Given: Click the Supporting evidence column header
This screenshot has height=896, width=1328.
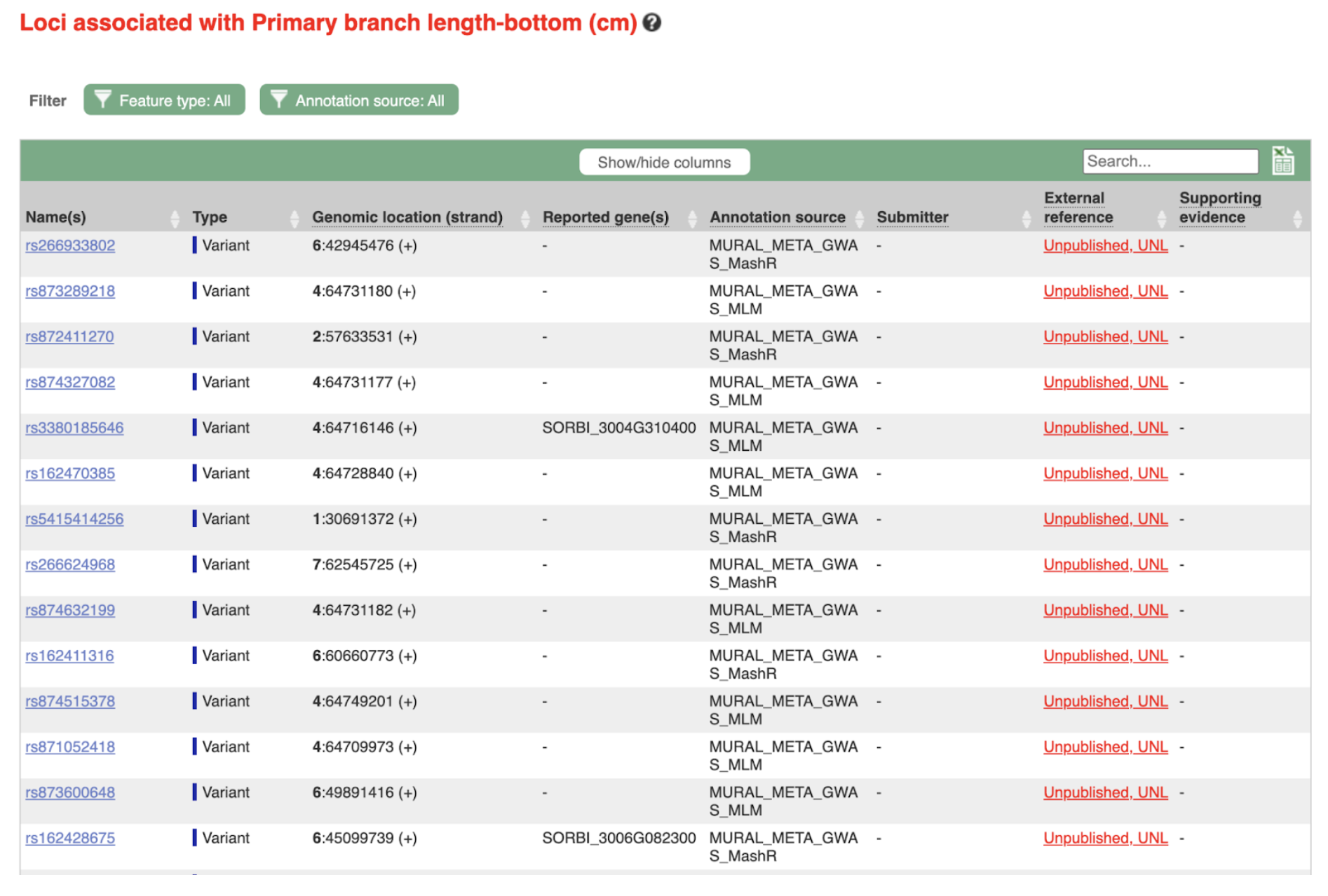Looking at the screenshot, I should click(1220, 208).
